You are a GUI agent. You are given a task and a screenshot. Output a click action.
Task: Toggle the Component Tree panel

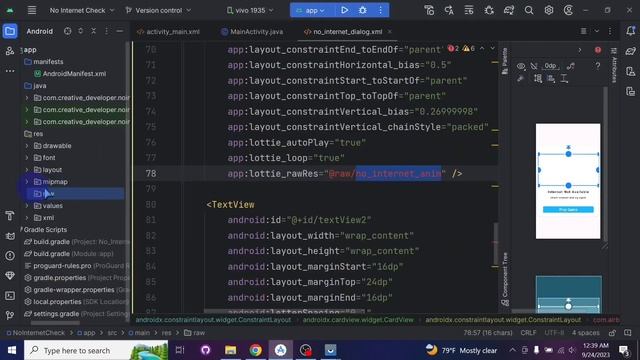tap(505, 279)
